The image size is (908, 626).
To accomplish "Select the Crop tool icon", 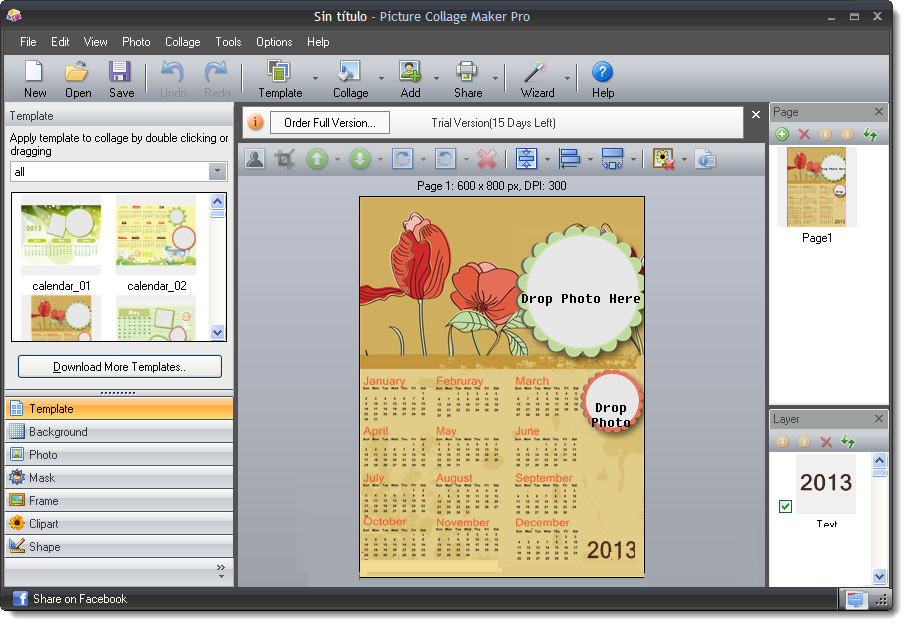I will 285,159.
